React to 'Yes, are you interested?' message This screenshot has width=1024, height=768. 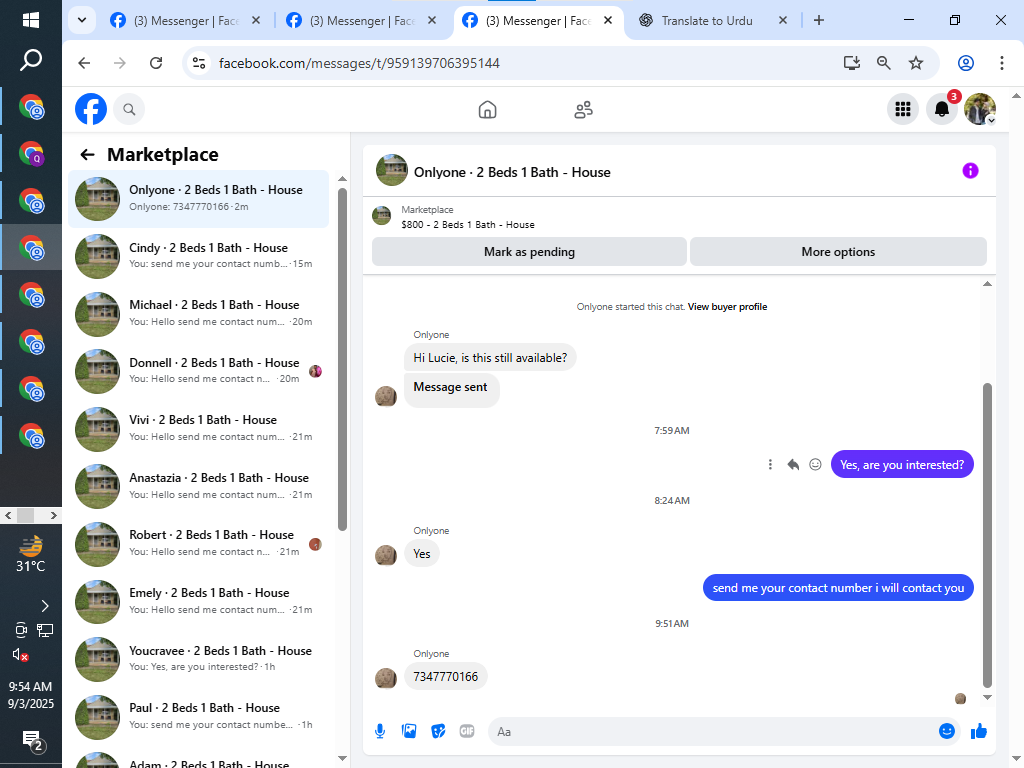[x=815, y=464]
